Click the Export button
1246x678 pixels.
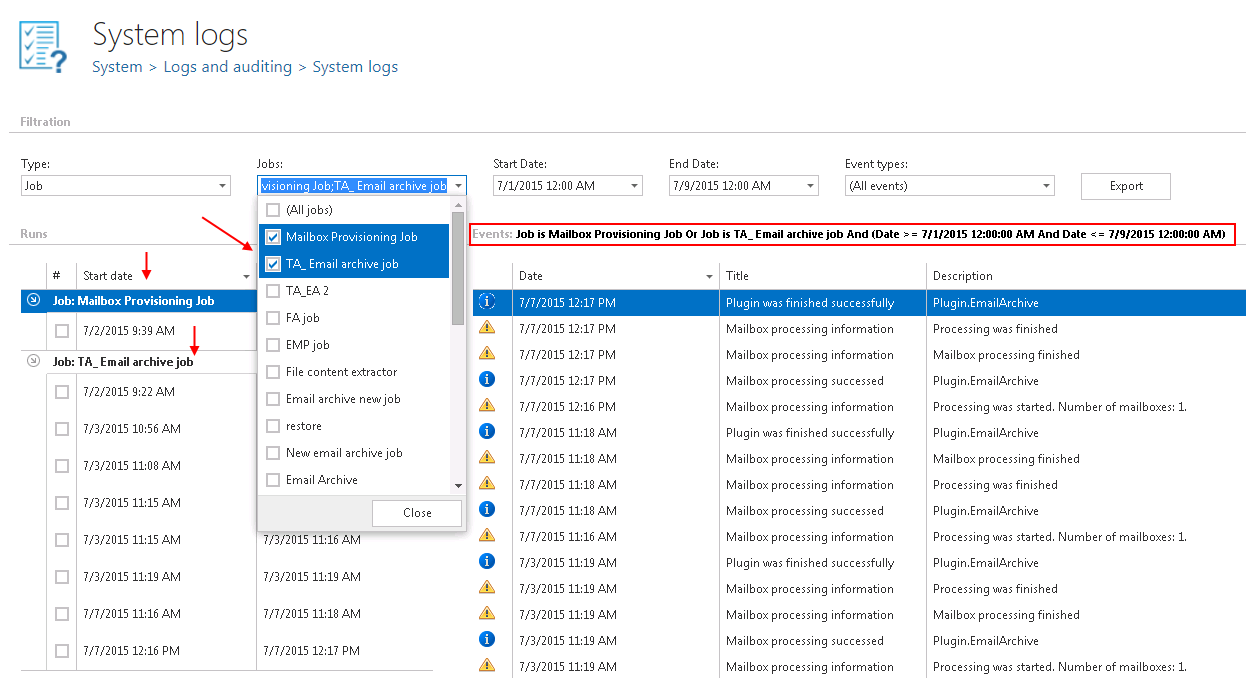pos(1125,186)
